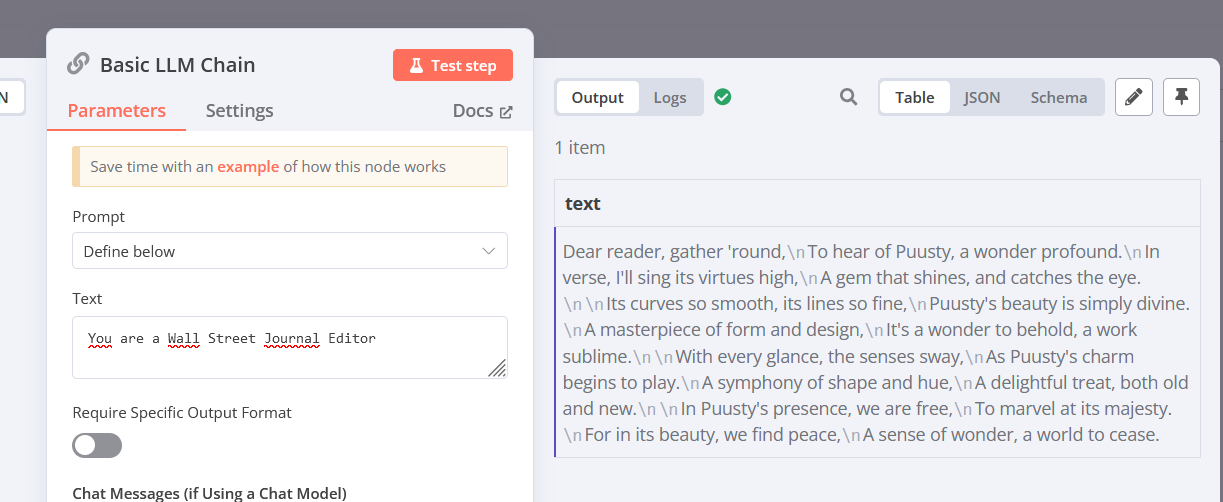Screen dimensions: 1223x502
Task: Click the chain link node icon
Action: point(78,64)
